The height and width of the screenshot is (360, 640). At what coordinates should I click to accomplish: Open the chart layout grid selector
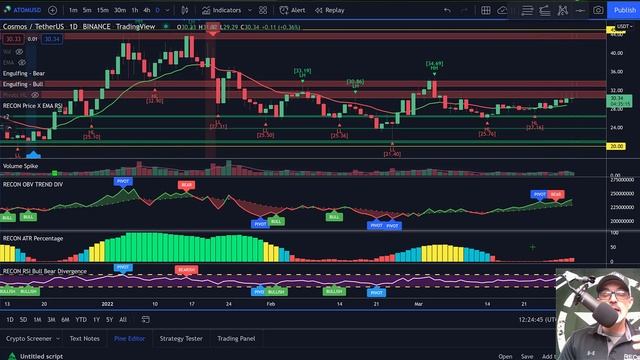point(486,10)
